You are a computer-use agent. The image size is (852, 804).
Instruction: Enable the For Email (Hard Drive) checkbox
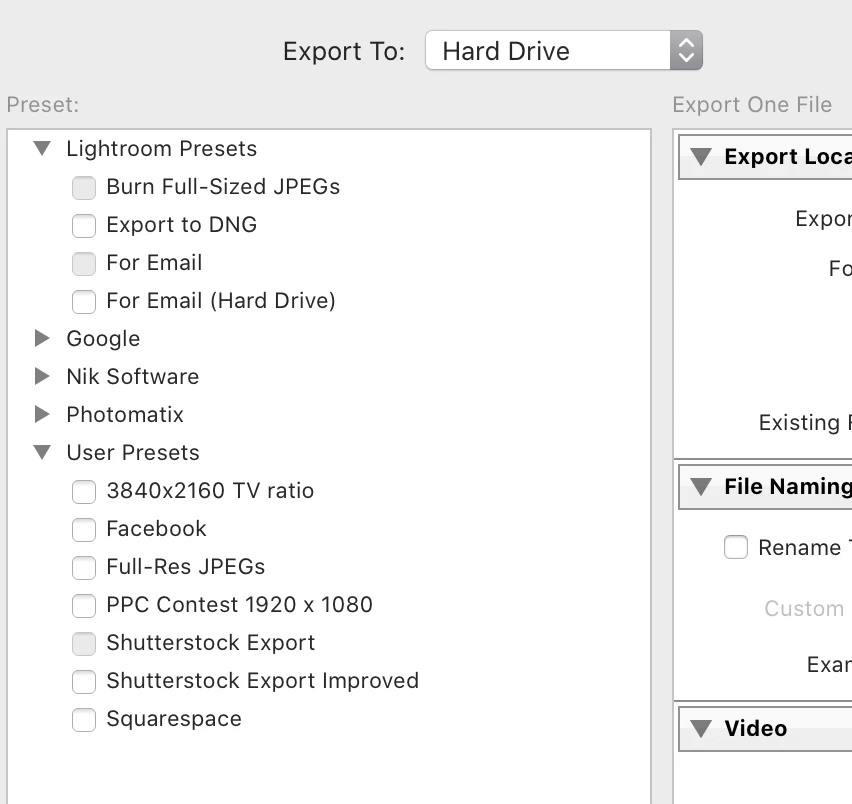pyautogui.click(x=84, y=302)
